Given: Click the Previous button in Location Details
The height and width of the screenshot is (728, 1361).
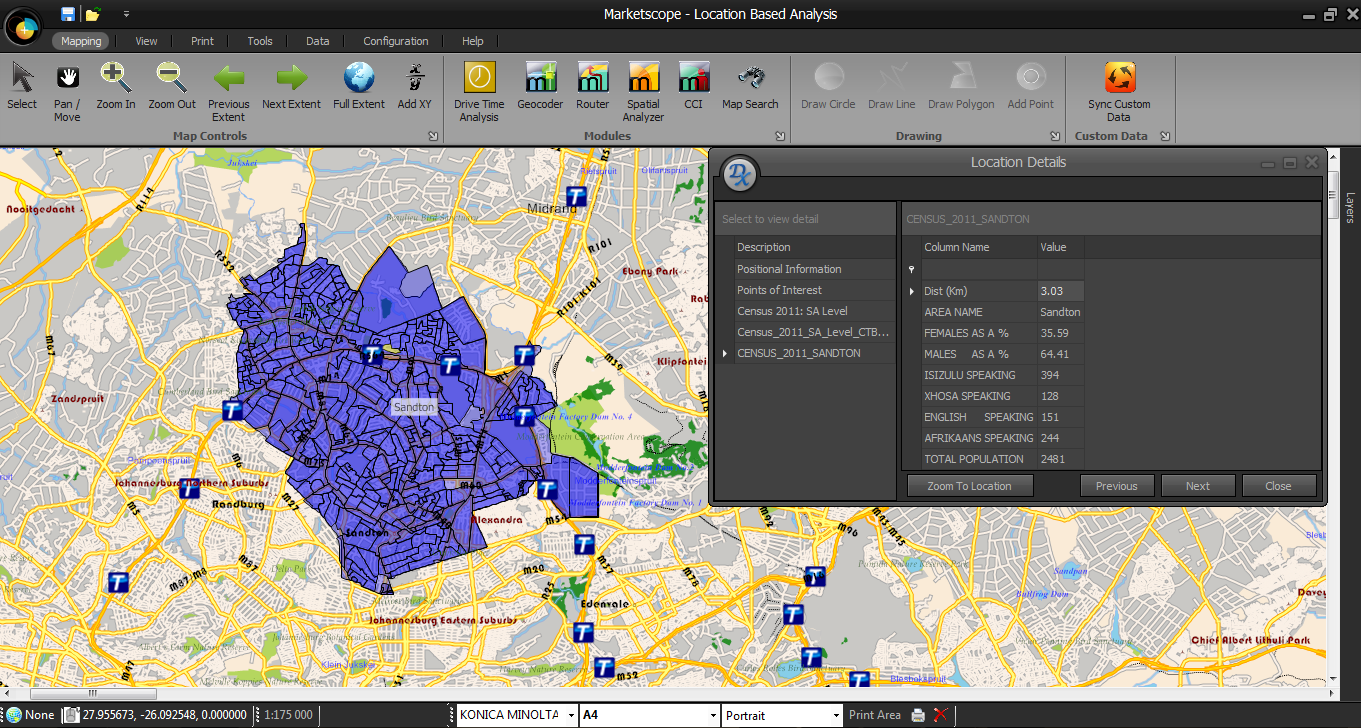Looking at the screenshot, I should click(1116, 486).
